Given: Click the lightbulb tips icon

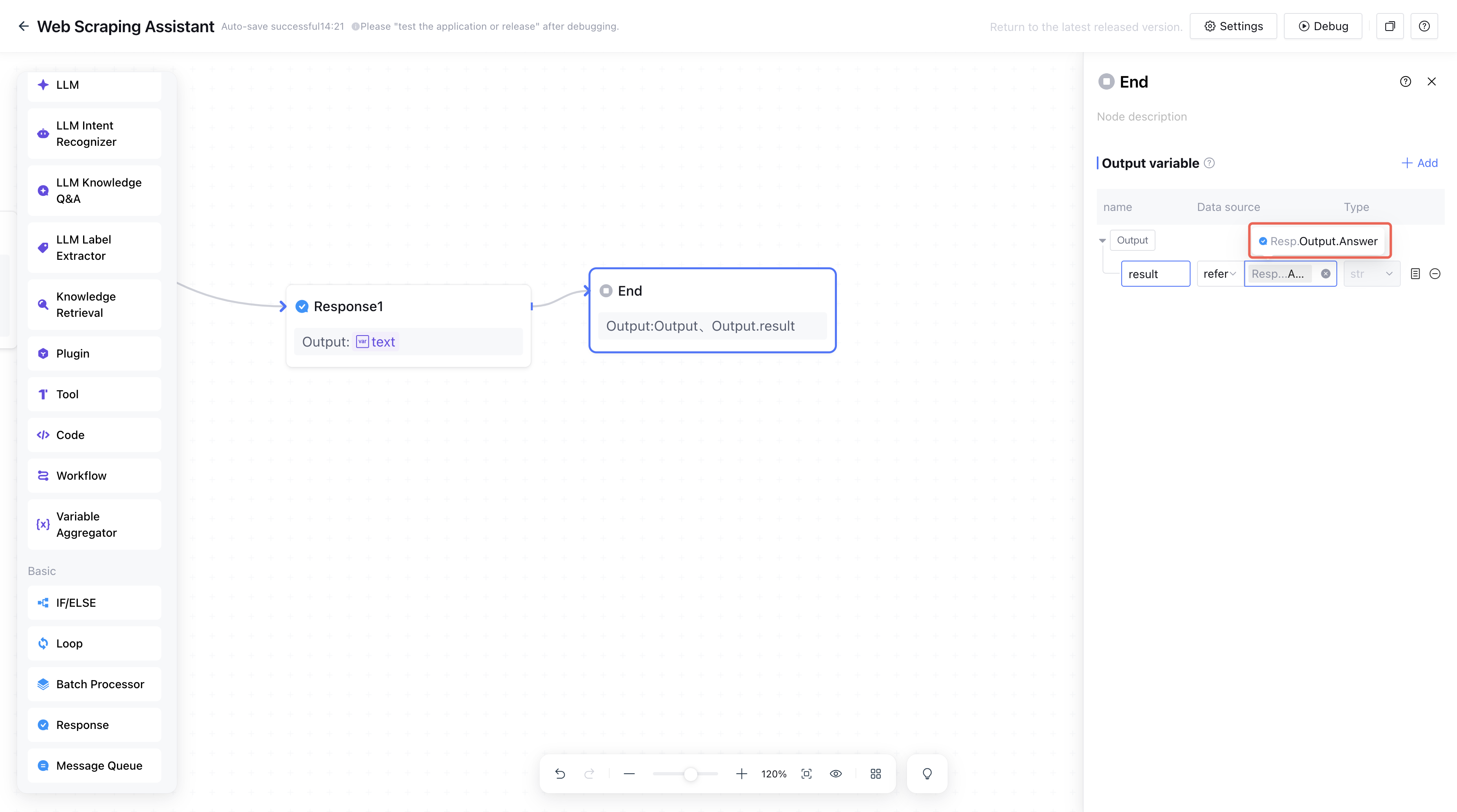Looking at the screenshot, I should 927,774.
